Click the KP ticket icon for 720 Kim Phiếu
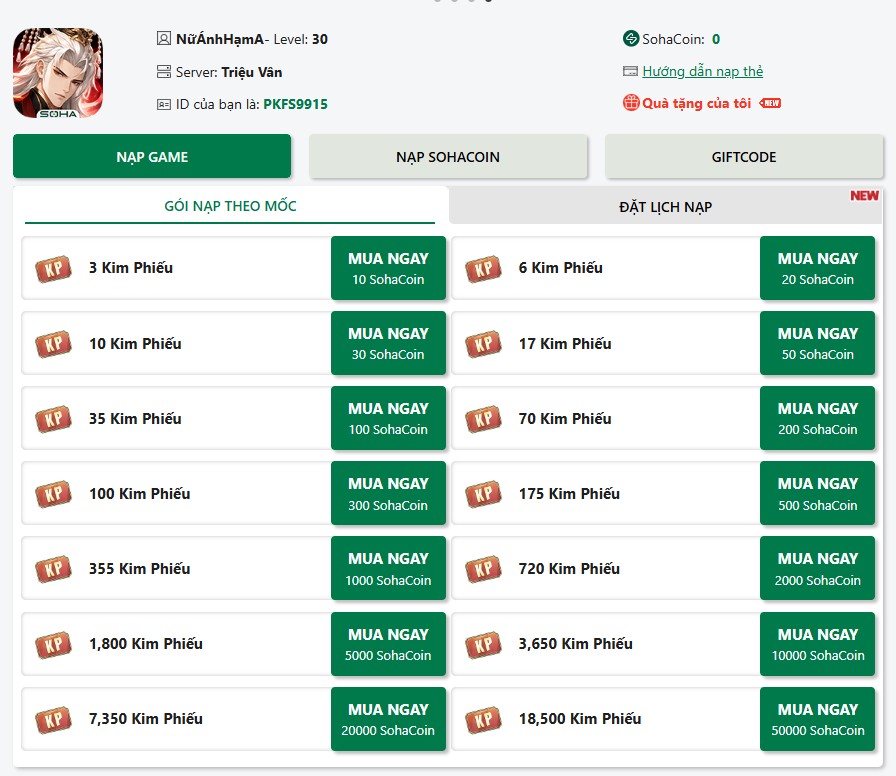 (x=483, y=569)
